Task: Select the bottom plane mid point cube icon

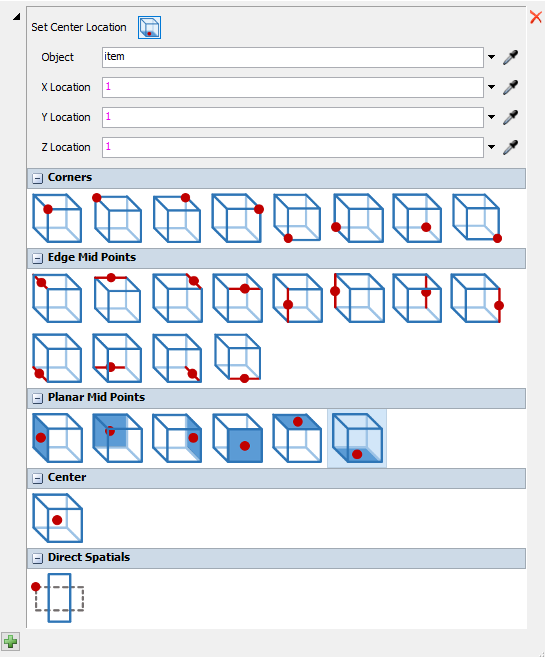Action: click(357, 438)
